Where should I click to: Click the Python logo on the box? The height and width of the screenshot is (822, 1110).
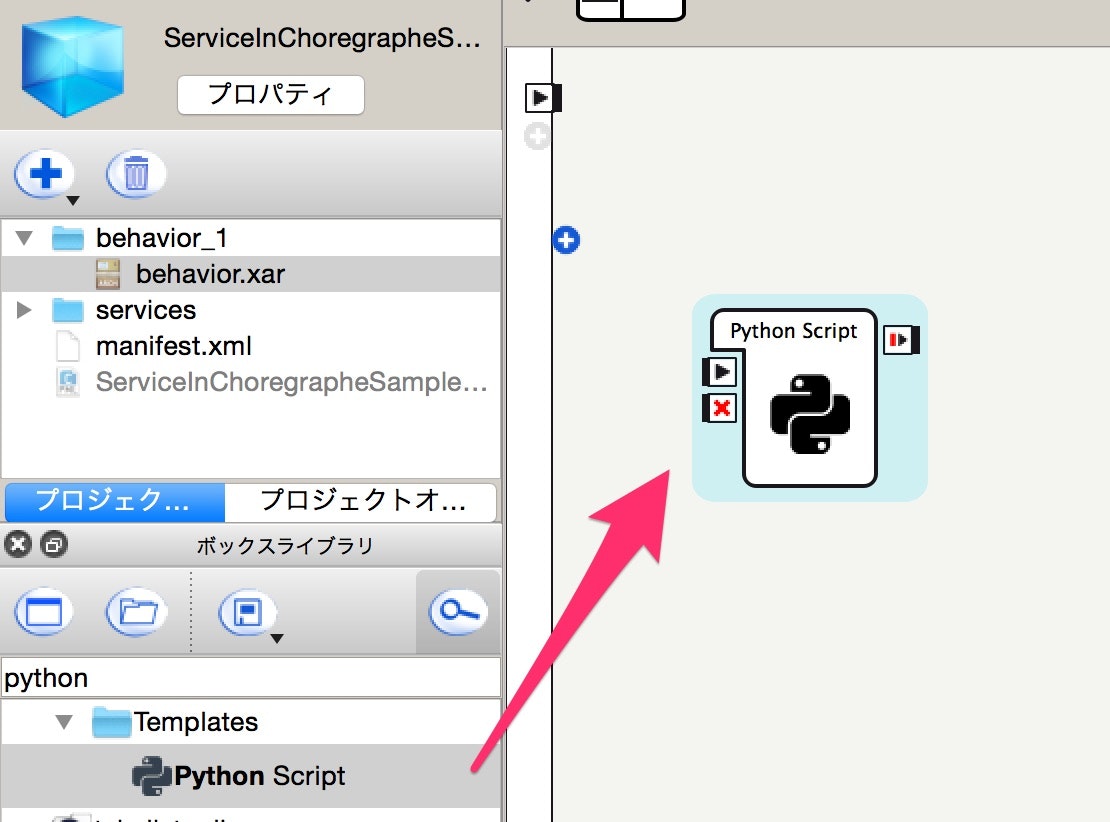[810, 413]
